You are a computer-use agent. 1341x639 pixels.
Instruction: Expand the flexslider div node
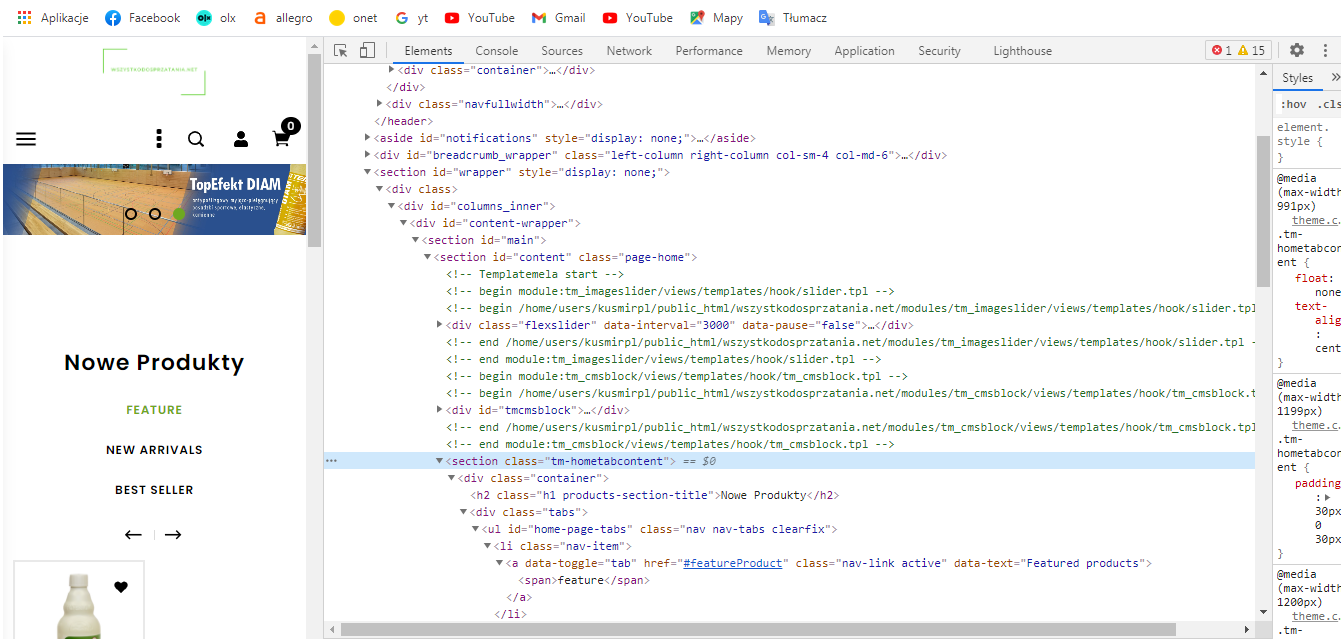[440, 325]
